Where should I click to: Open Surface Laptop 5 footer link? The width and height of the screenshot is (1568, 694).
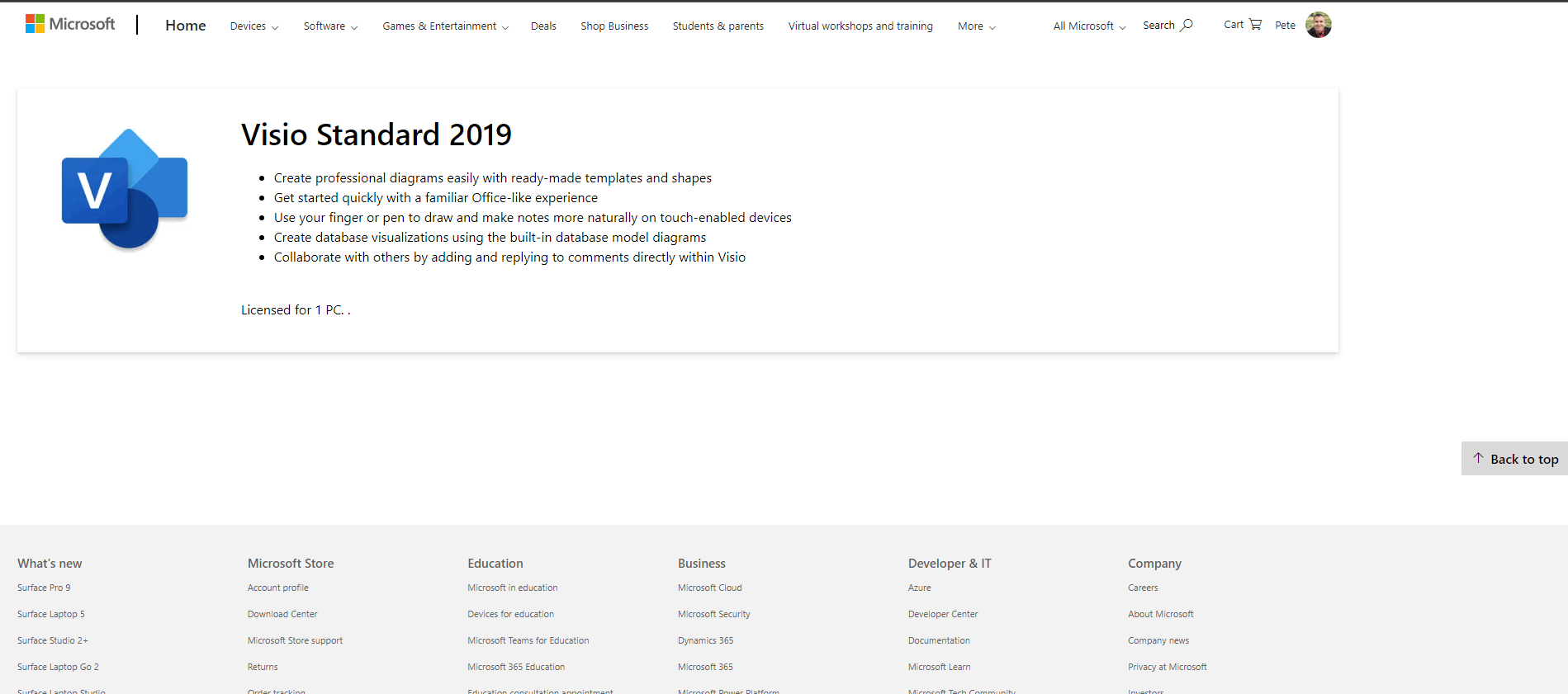point(51,614)
